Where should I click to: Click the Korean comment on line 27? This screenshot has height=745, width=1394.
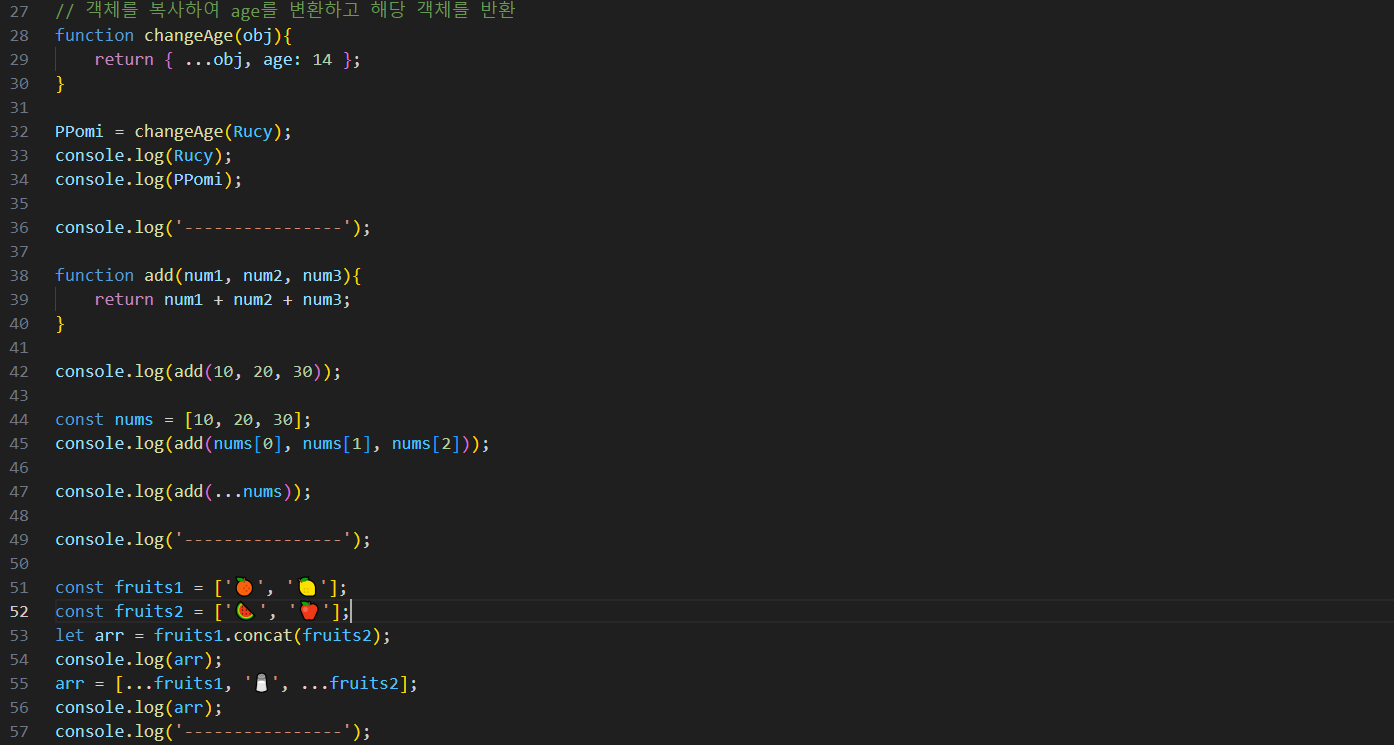pyautogui.click(x=285, y=11)
